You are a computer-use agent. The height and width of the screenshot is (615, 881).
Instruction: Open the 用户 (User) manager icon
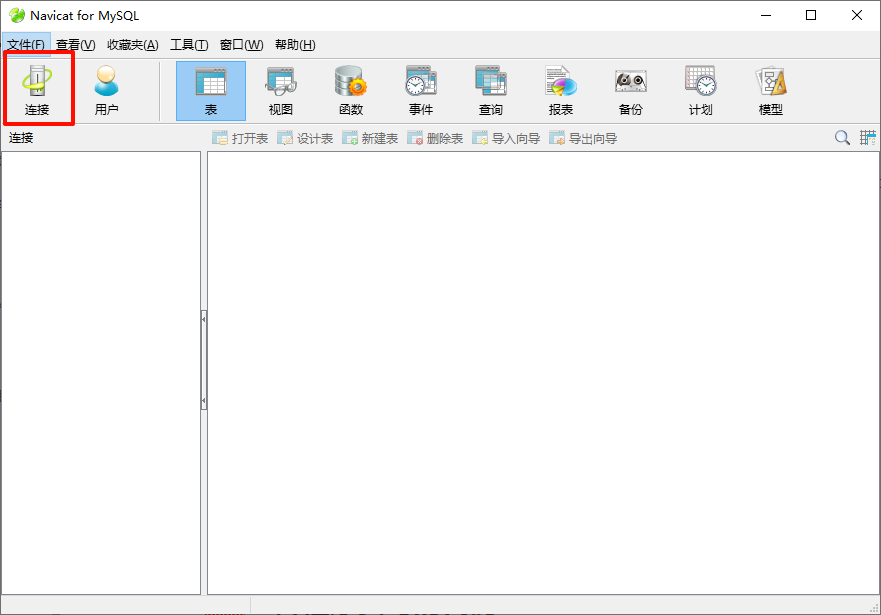click(106, 90)
